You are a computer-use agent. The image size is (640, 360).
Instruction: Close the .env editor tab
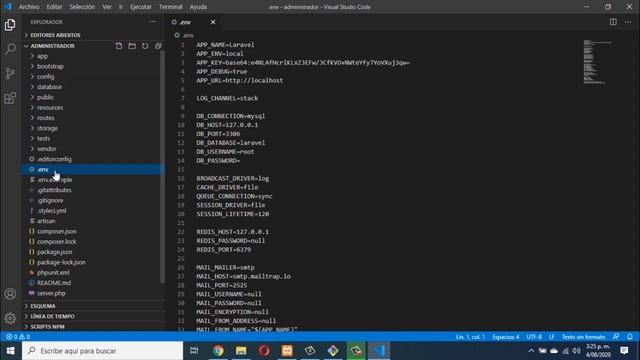(213, 22)
